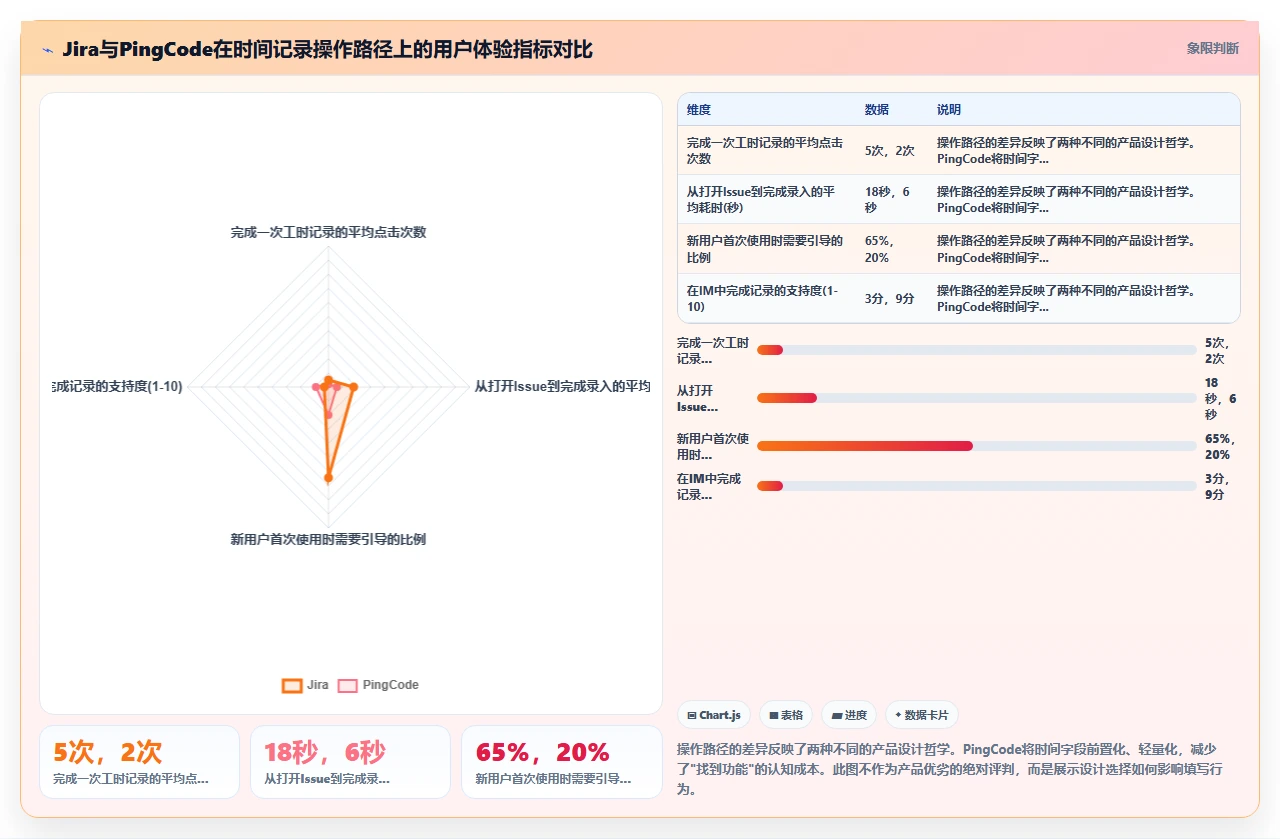Open the 18秒，6秒 data card
The image size is (1280, 839).
[350, 762]
